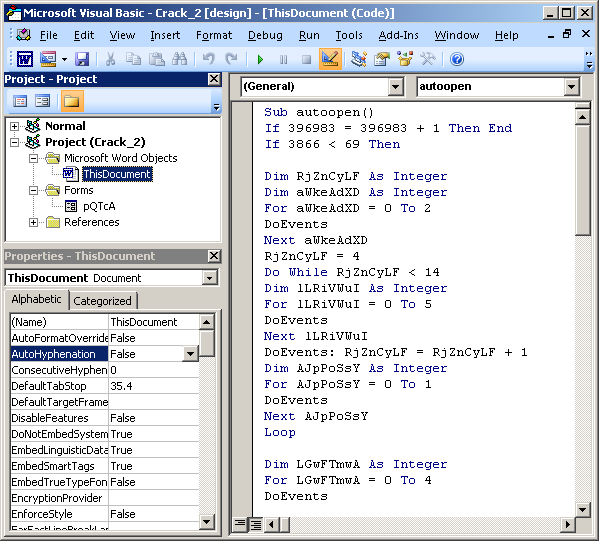Click the (Name) property value ThisDocument
Viewport: 599px width, 541px height.
(x=154, y=322)
